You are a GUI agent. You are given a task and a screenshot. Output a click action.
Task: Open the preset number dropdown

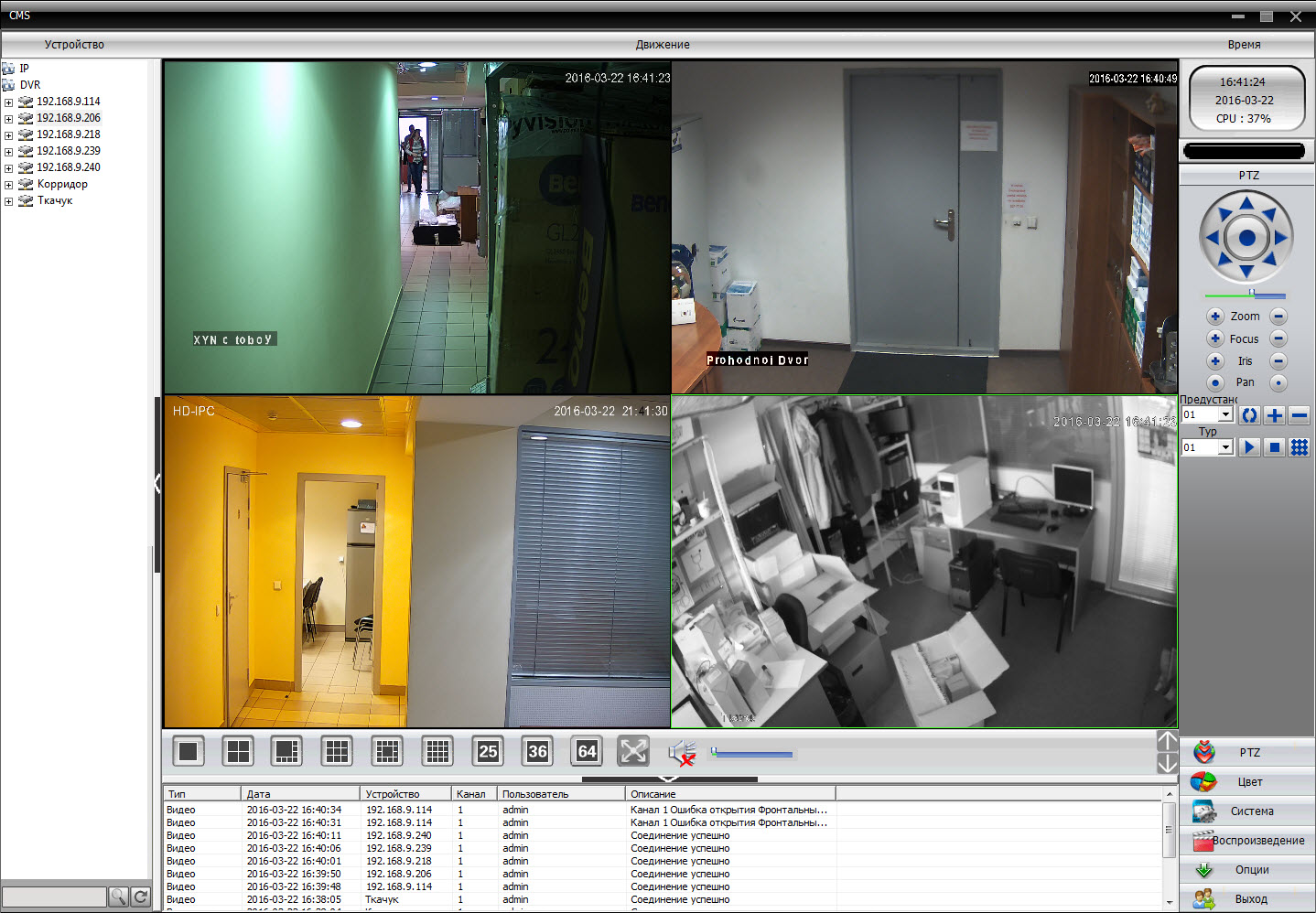1225,414
